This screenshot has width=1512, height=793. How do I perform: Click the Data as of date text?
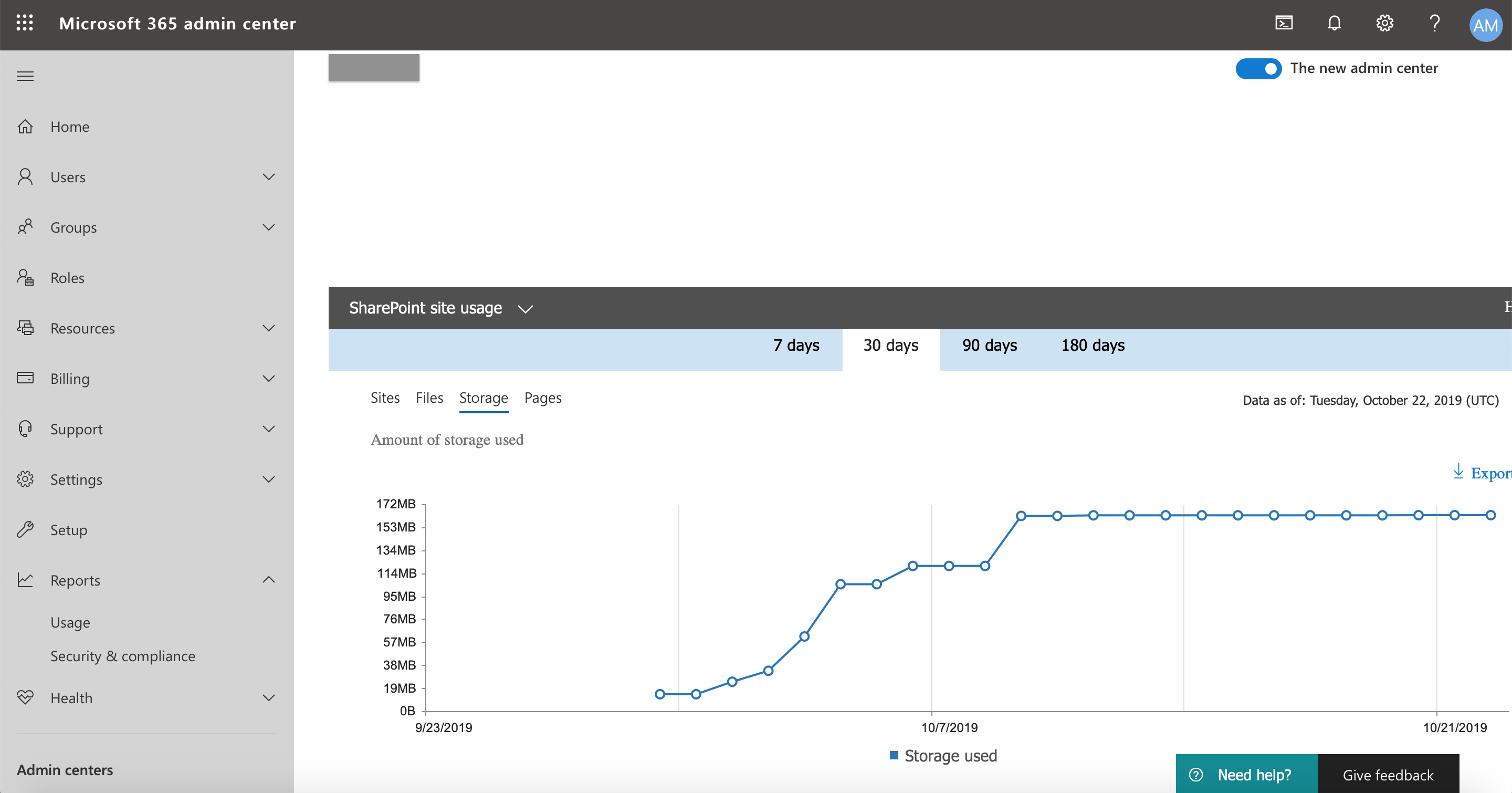point(1371,400)
